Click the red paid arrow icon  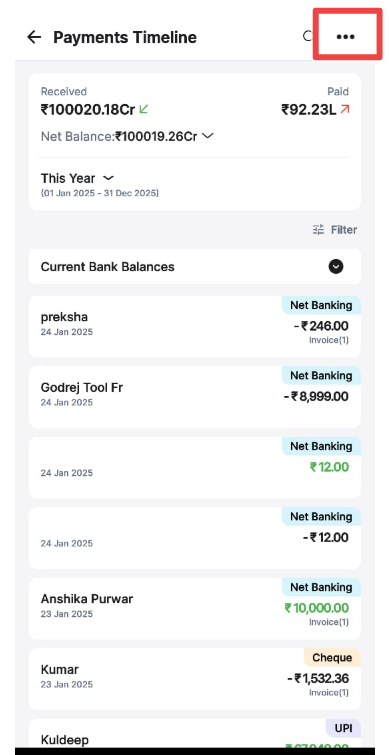click(x=344, y=110)
